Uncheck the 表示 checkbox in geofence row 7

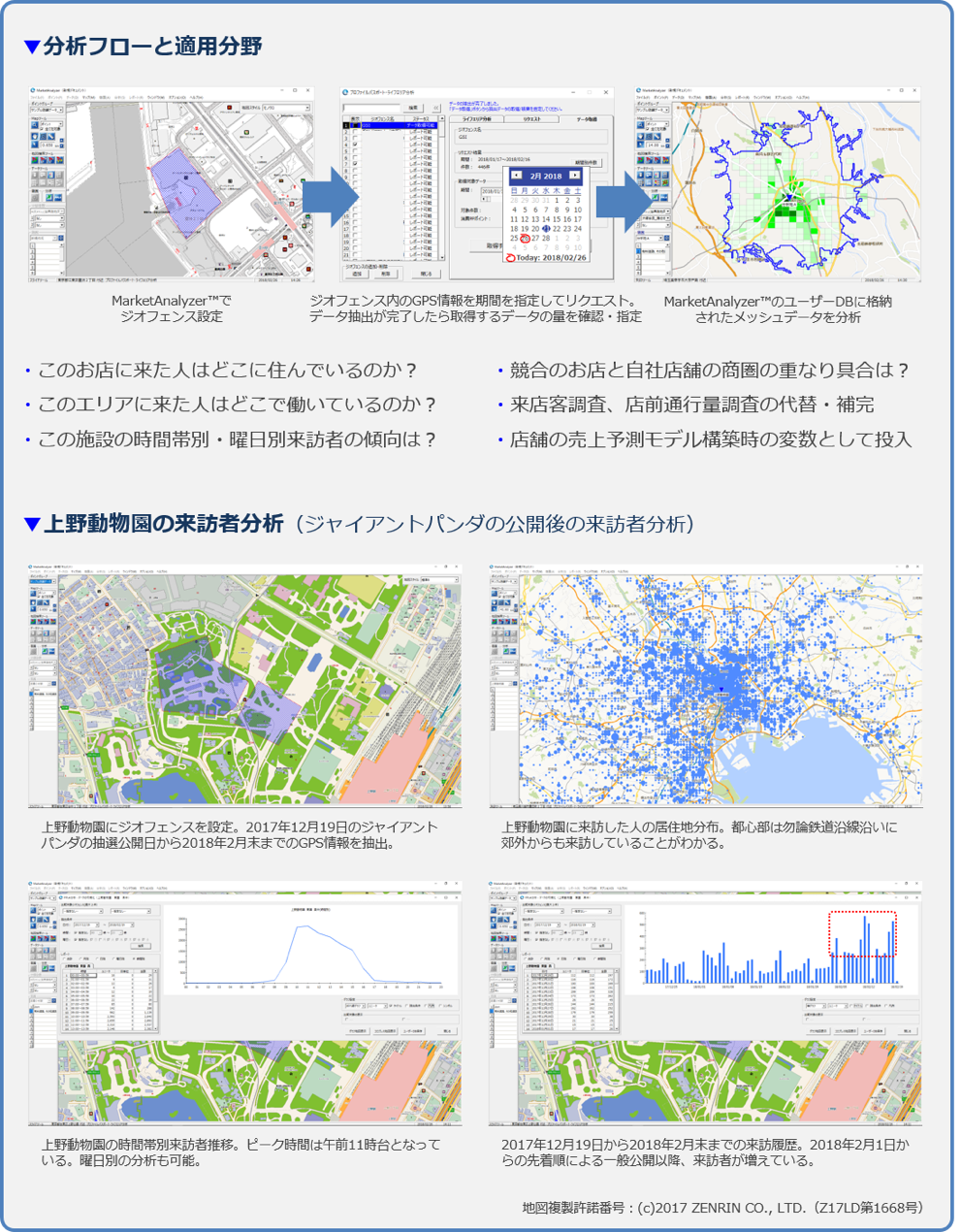click(354, 164)
